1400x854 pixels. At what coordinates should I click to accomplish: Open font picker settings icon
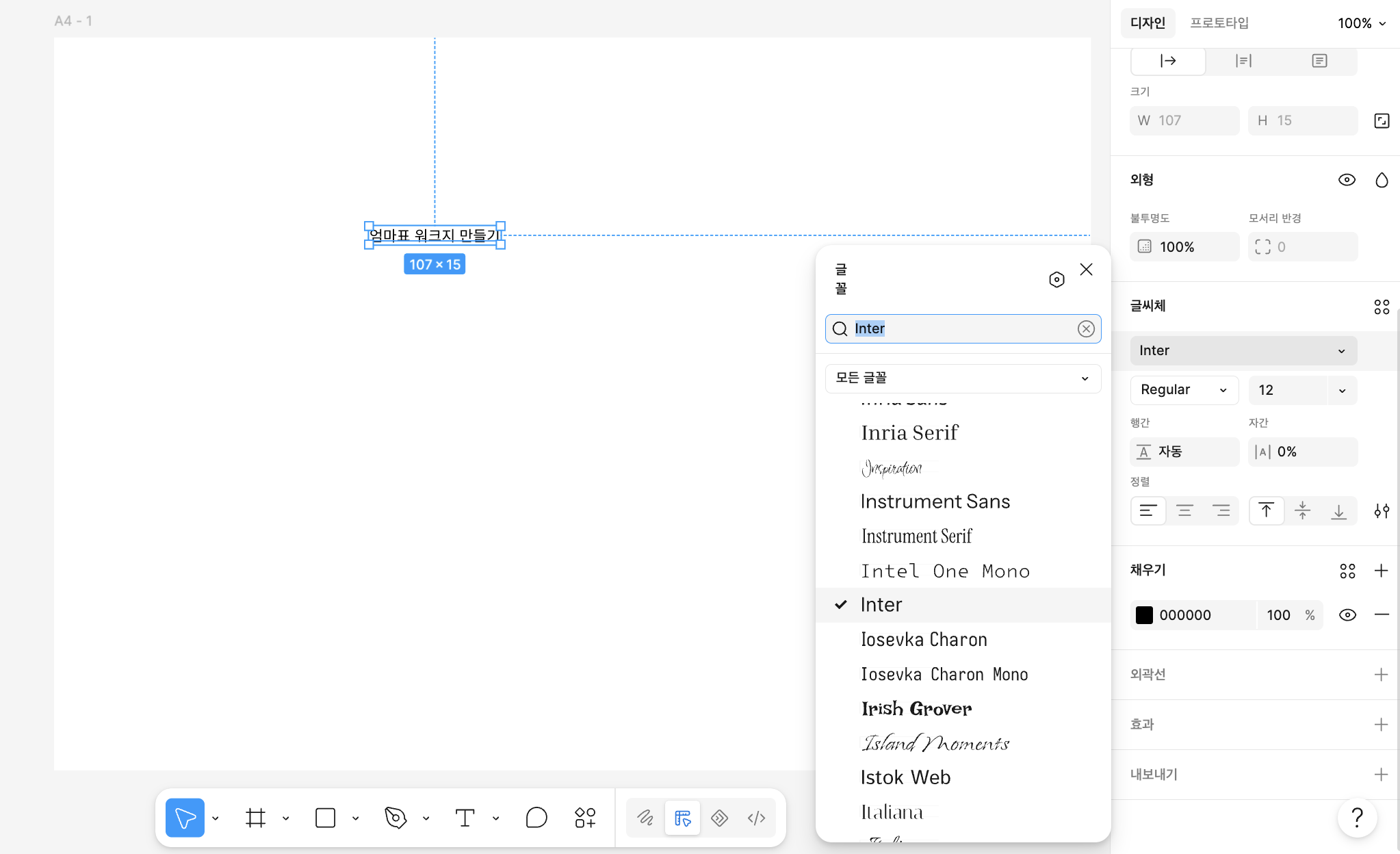[x=1057, y=279]
